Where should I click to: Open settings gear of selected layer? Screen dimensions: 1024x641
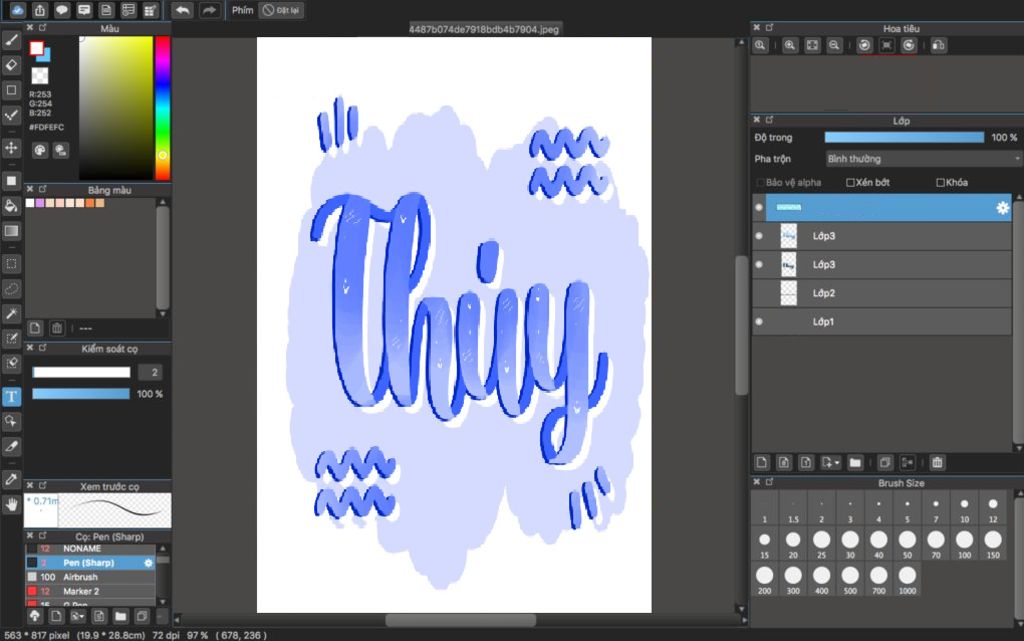tap(1002, 208)
